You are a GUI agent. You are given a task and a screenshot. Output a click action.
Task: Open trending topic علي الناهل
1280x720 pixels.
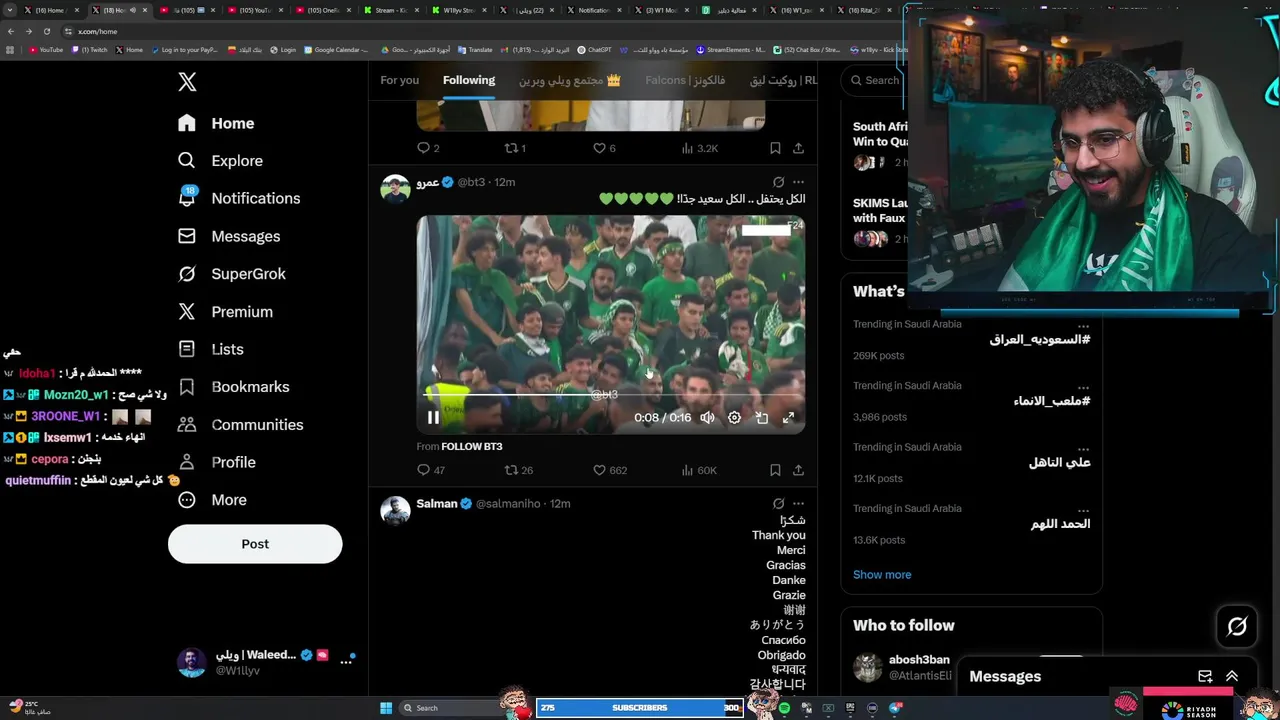pos(1060,463)
